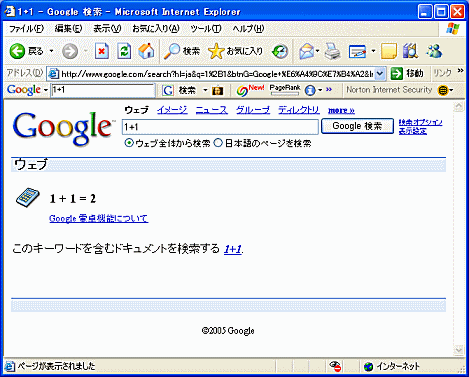Open the History clock icon

[x=280, y=51]
